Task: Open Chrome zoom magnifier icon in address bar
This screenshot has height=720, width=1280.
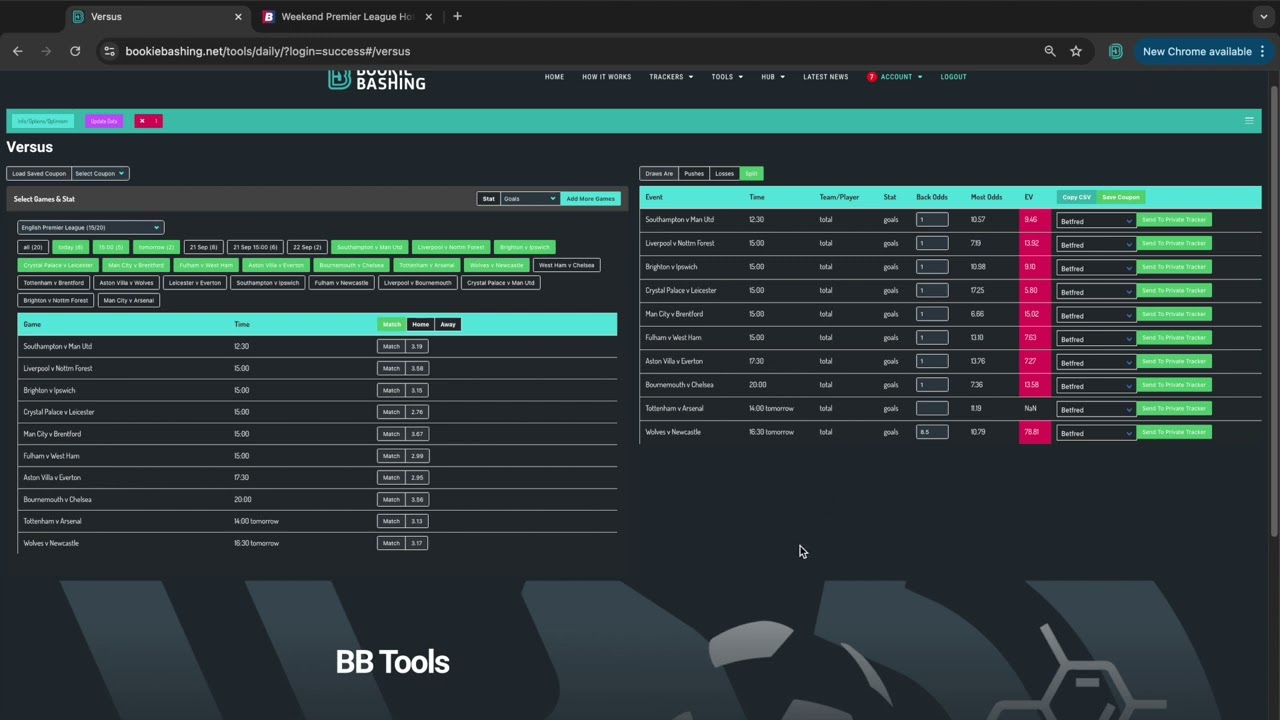Action: tap(1049, 51)
